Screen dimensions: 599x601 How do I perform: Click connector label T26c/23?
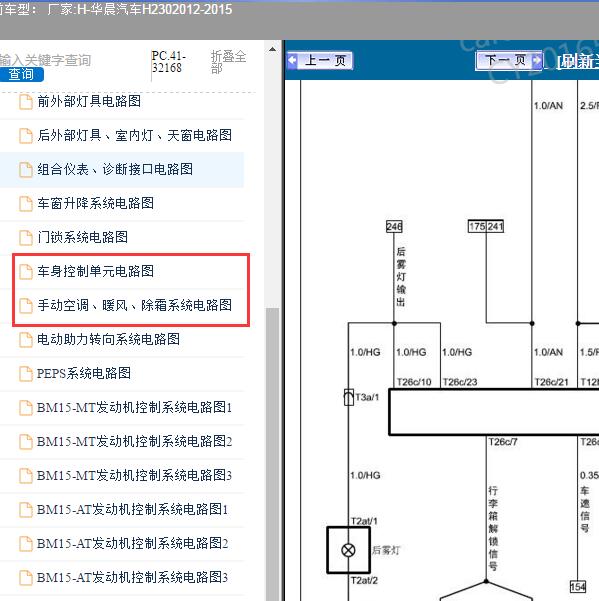(x=460, y=382)
